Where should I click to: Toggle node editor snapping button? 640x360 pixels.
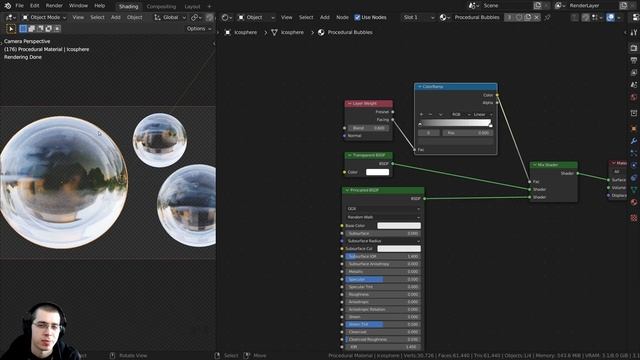pyautogui.click(x=585, y=18)
